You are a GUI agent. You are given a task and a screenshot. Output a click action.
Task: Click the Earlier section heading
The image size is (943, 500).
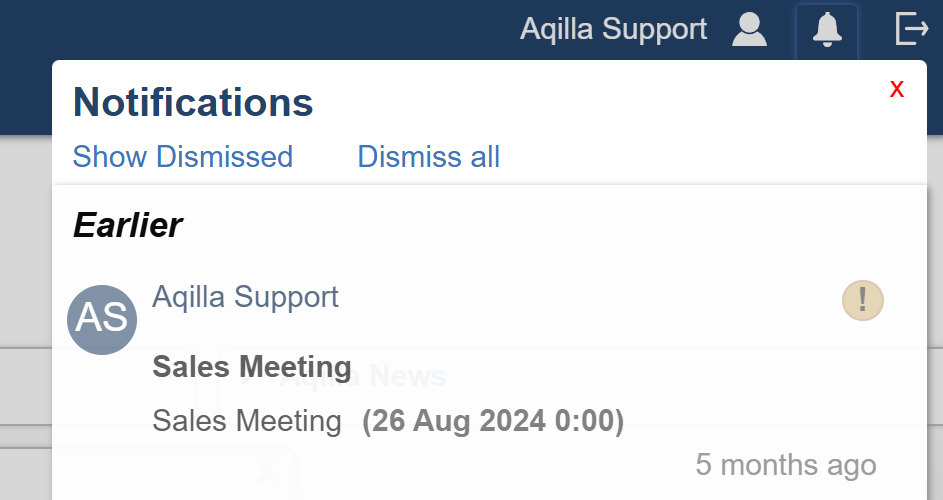[127, 226]
